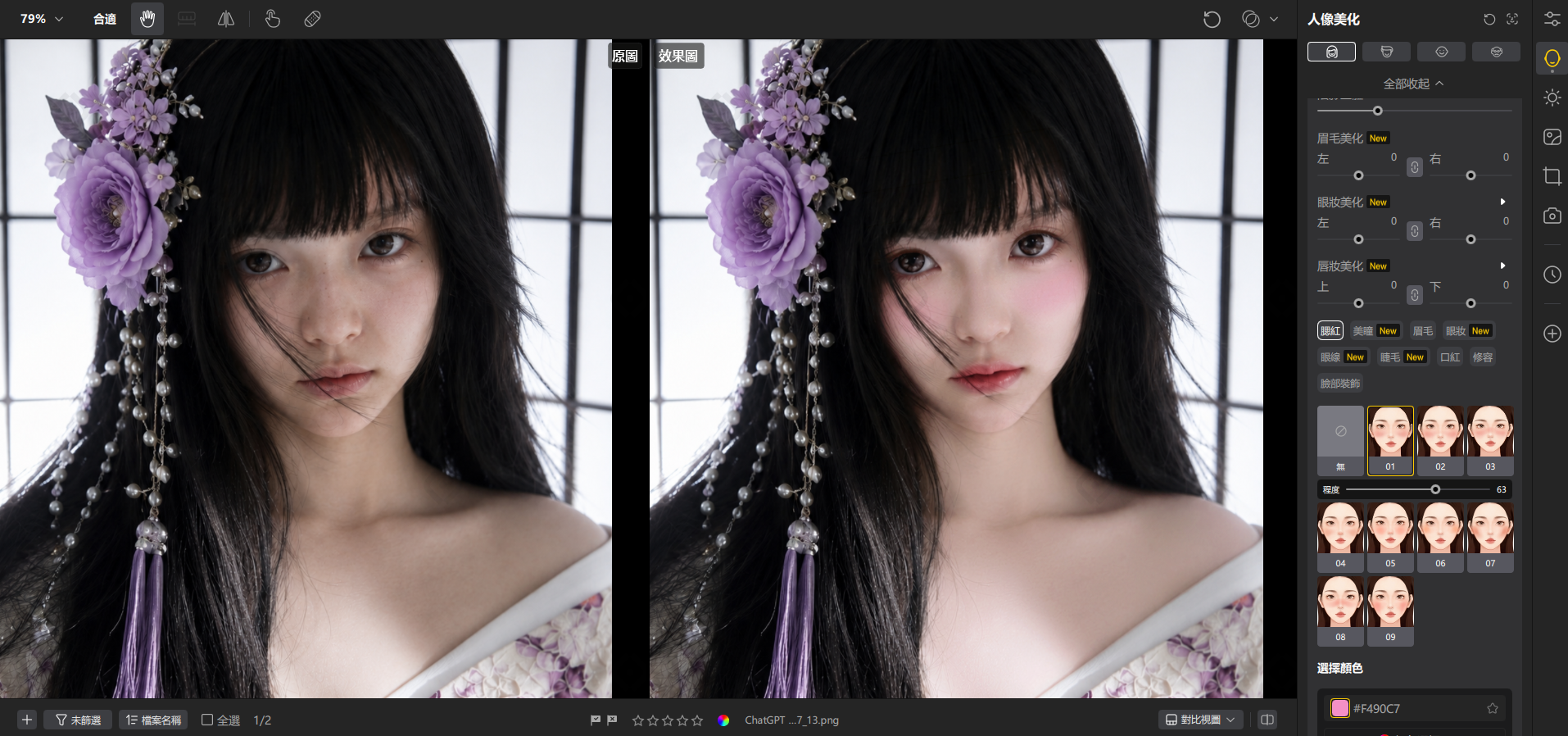
Task: Click the rotate reset icon in top toolbar
Action: [x=1212, y=19]
